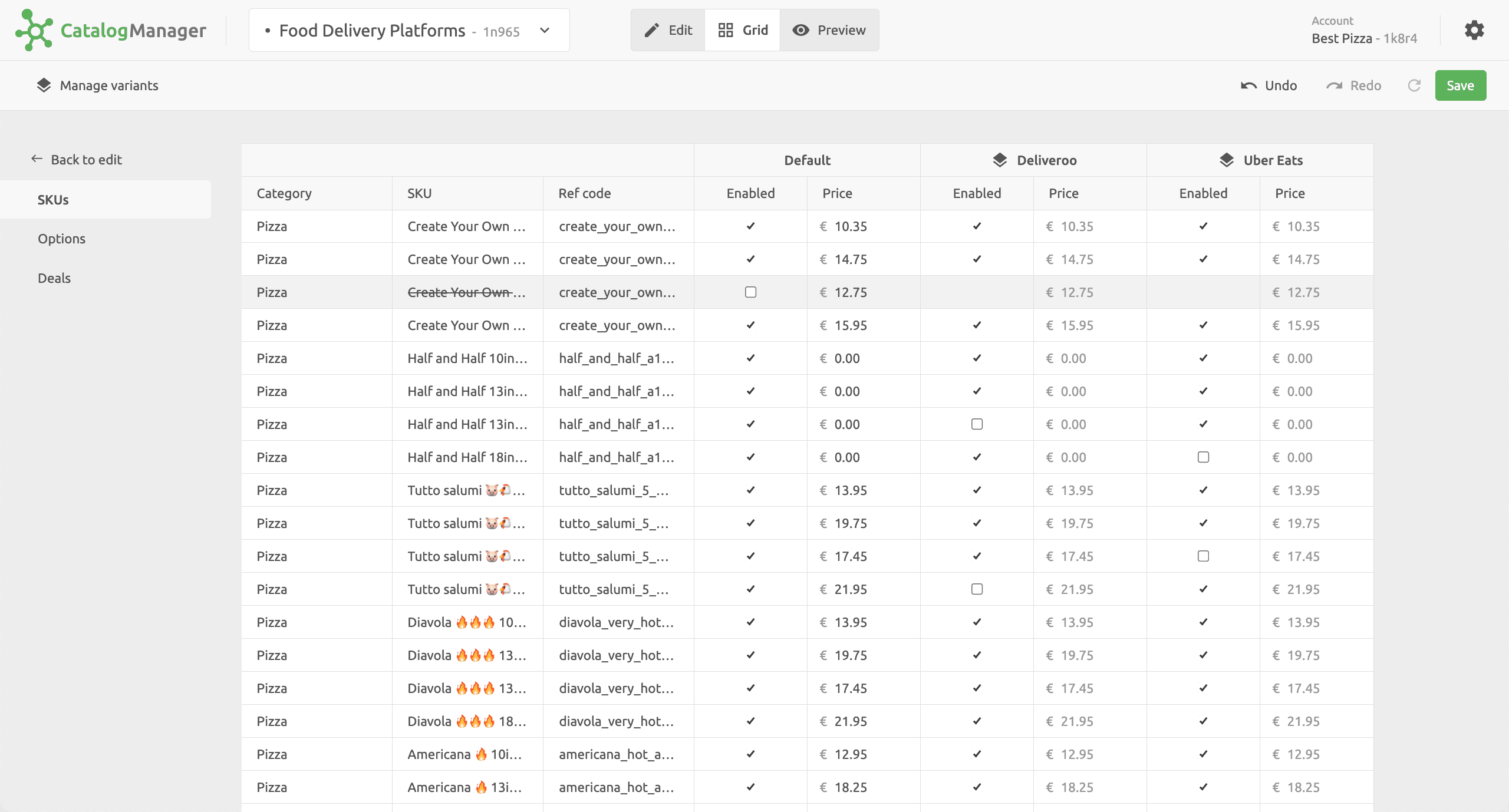Image resolution: width=1509 pixels, height=812 pixels.
Task: Enable Uber Eats checkbox for Half and Half 18in row
Action: click(x=1203, y=457)
